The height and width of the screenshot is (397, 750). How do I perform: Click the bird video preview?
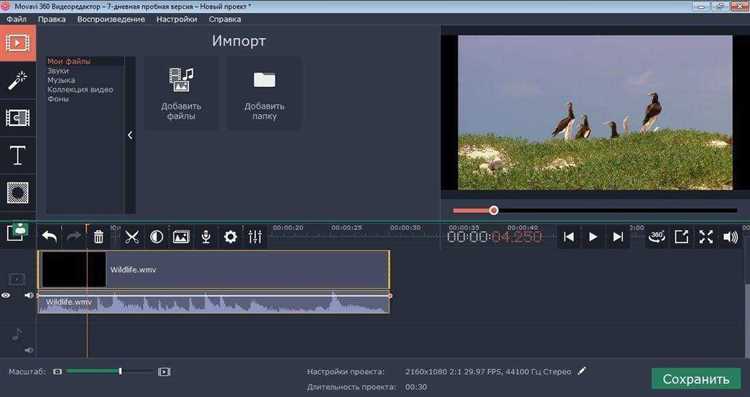coord(595,112)
